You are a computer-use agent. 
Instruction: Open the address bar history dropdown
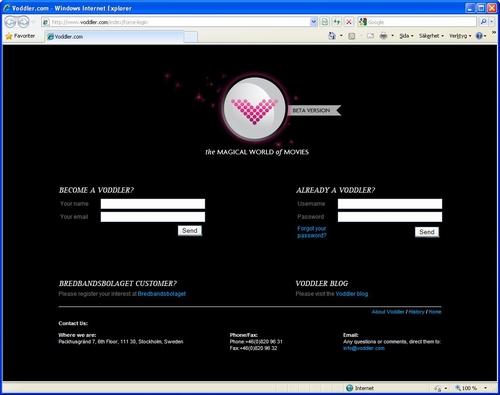pyautogui.click(x=313, y=22)
